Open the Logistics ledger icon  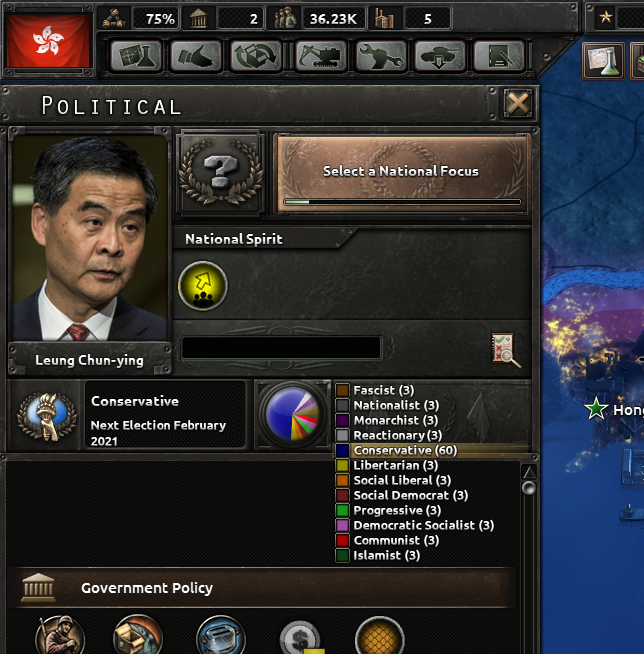499,56
